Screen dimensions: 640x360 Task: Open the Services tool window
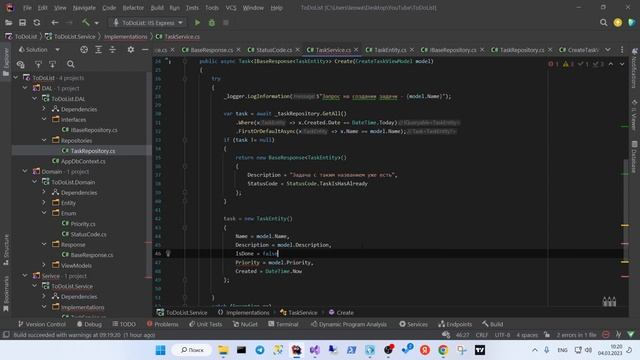click(x=413, y=324)
